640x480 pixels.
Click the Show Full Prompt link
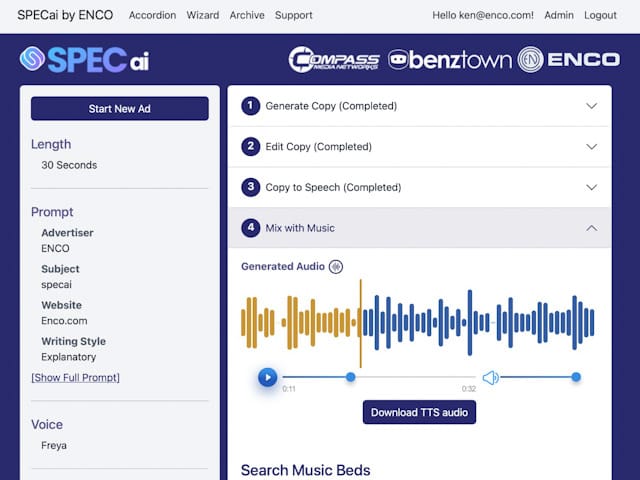(x=76, y=378)
